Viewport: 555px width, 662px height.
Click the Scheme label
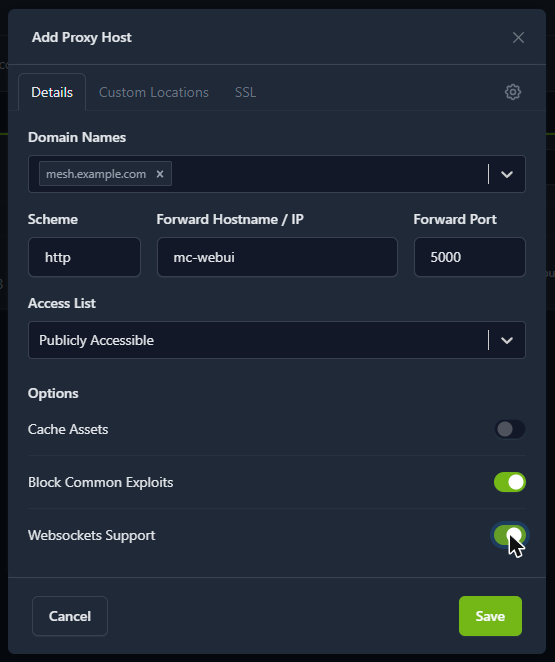53,220
